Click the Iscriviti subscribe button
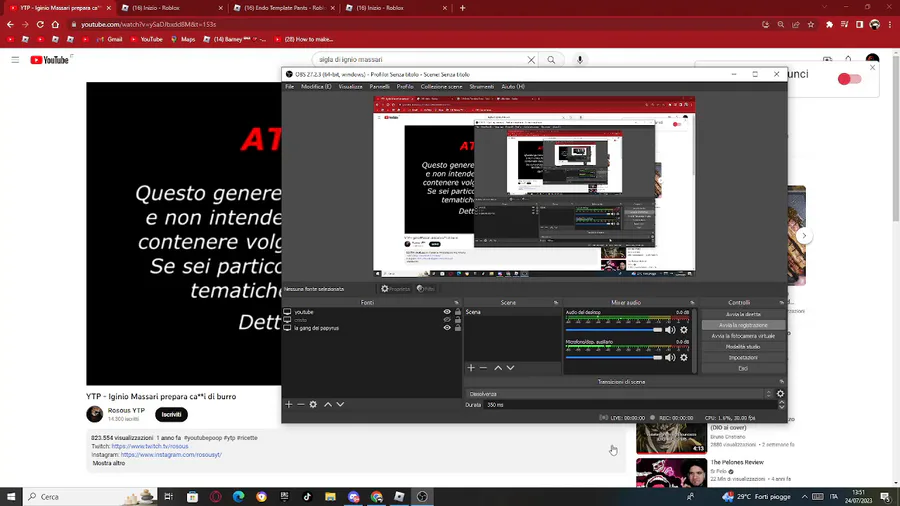 pyautogui.click(x=171, y=414)
